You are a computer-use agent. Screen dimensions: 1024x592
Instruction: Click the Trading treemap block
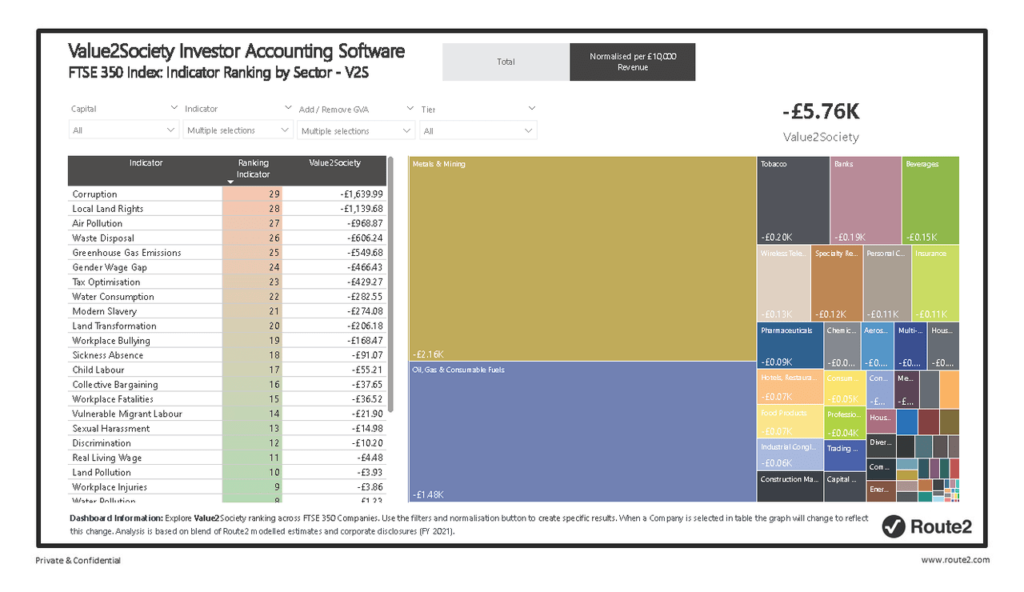(844, 455)
